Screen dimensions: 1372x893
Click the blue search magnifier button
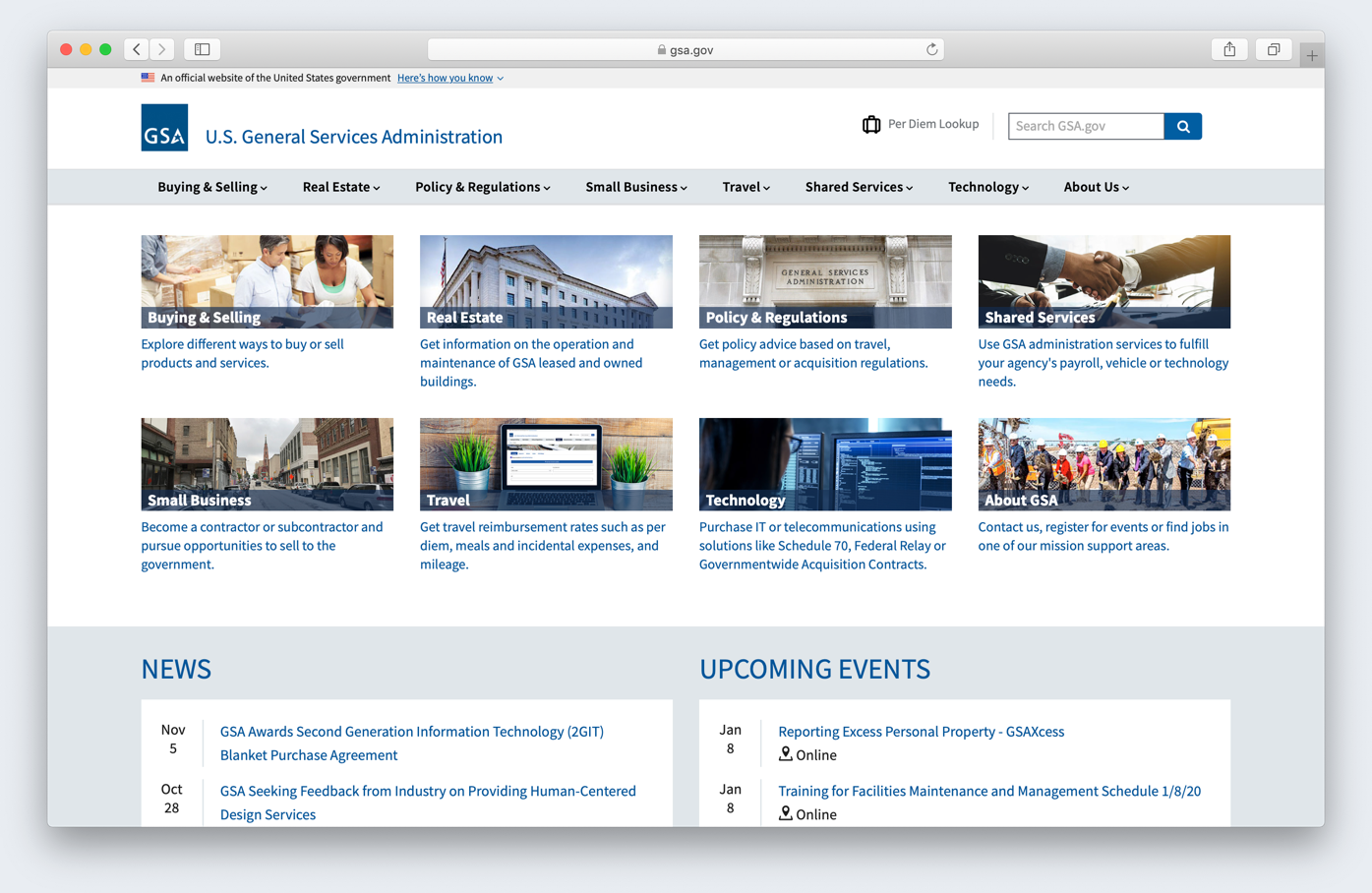(1183, 126)
